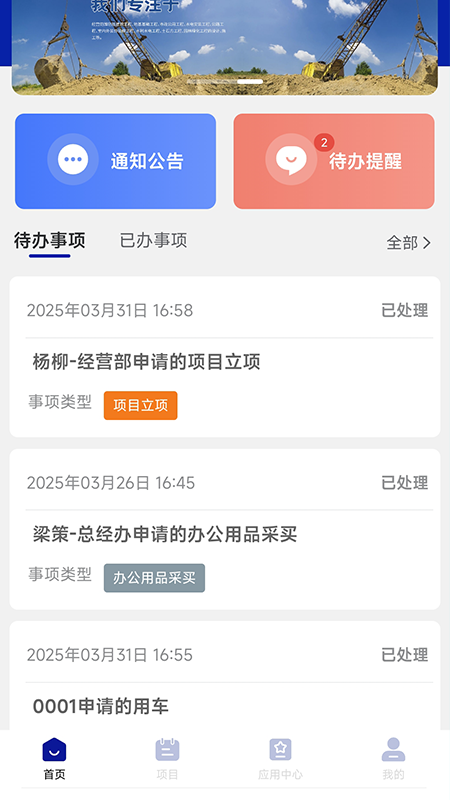
Task: Open the 通知公告 blue card
Action: (115, 161)
